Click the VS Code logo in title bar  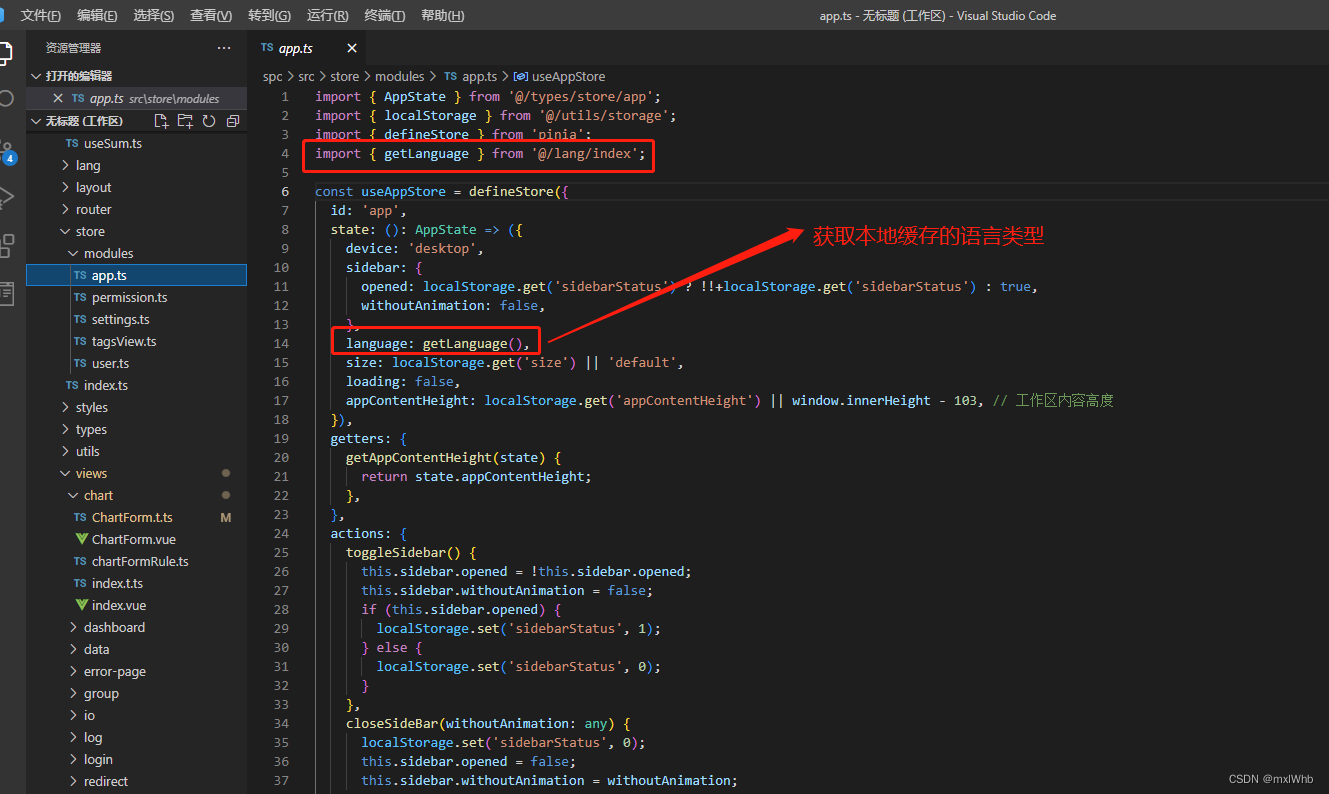[3, 15]
